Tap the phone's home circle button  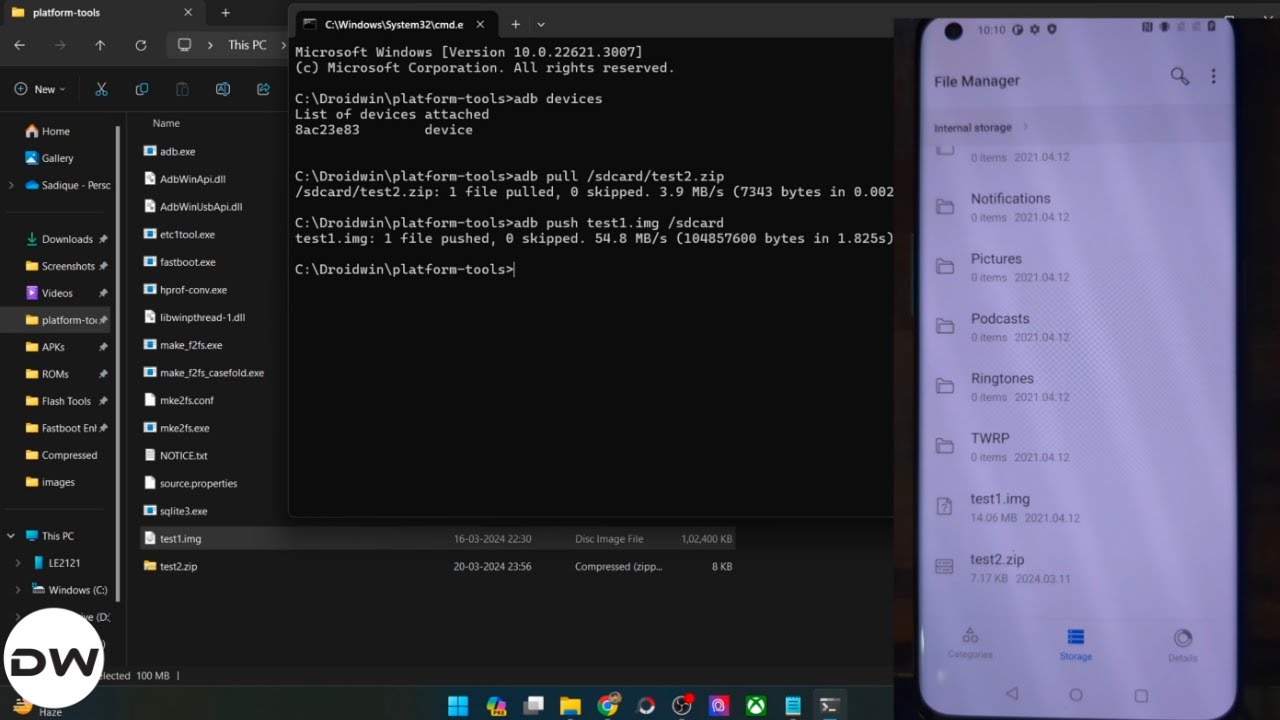pos(1076,694)
